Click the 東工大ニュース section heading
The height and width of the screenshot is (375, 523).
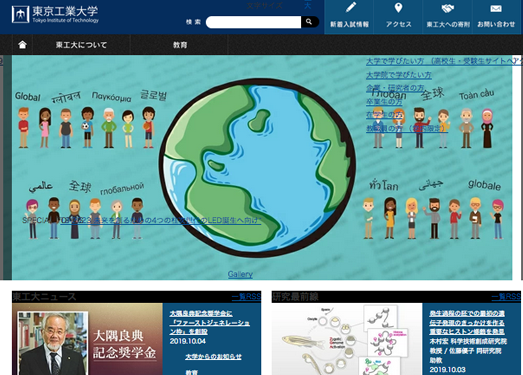pos(44,297)
